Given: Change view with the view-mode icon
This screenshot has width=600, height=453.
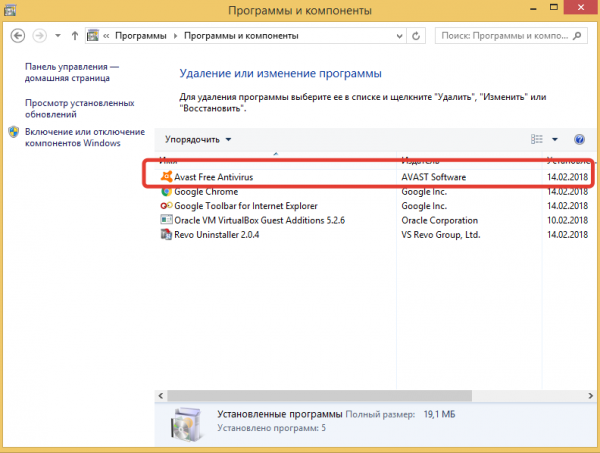Looking at the screenshot, I should 536,139.
